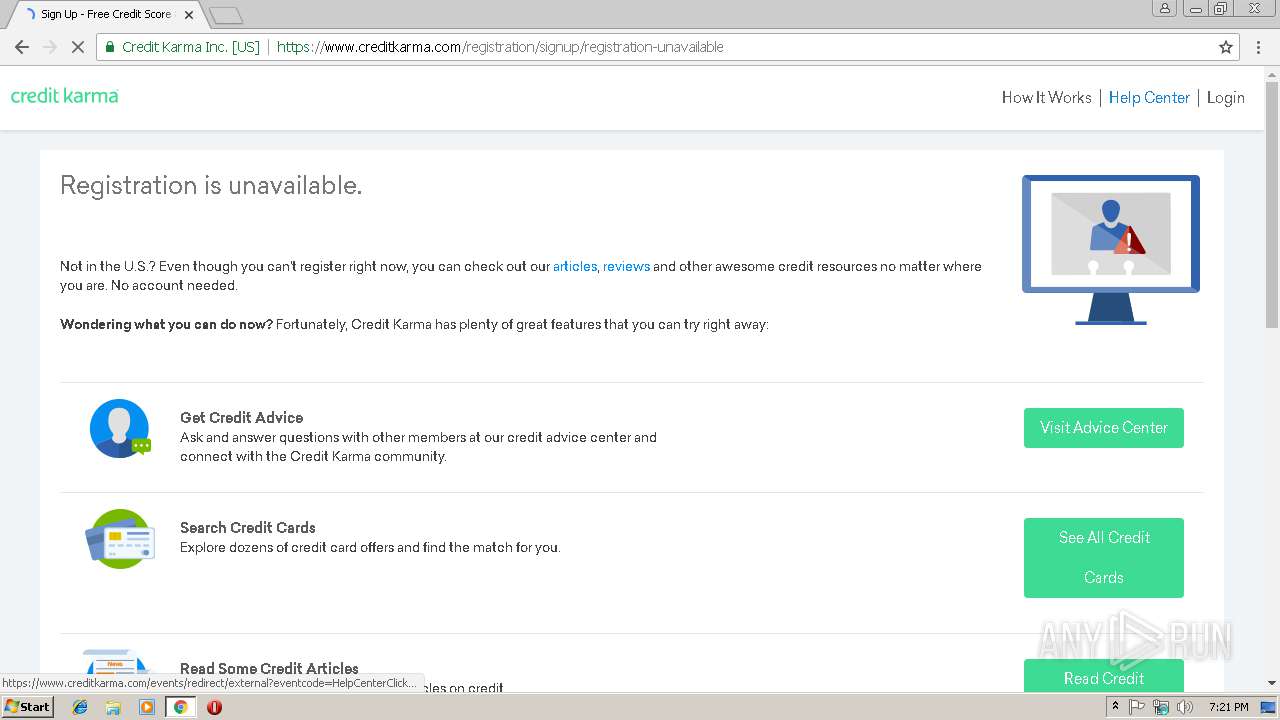Open Chrome user profile icon
Viewport: 1280px width, 720px height.
pyautogui.click(x=1165, y=8)
